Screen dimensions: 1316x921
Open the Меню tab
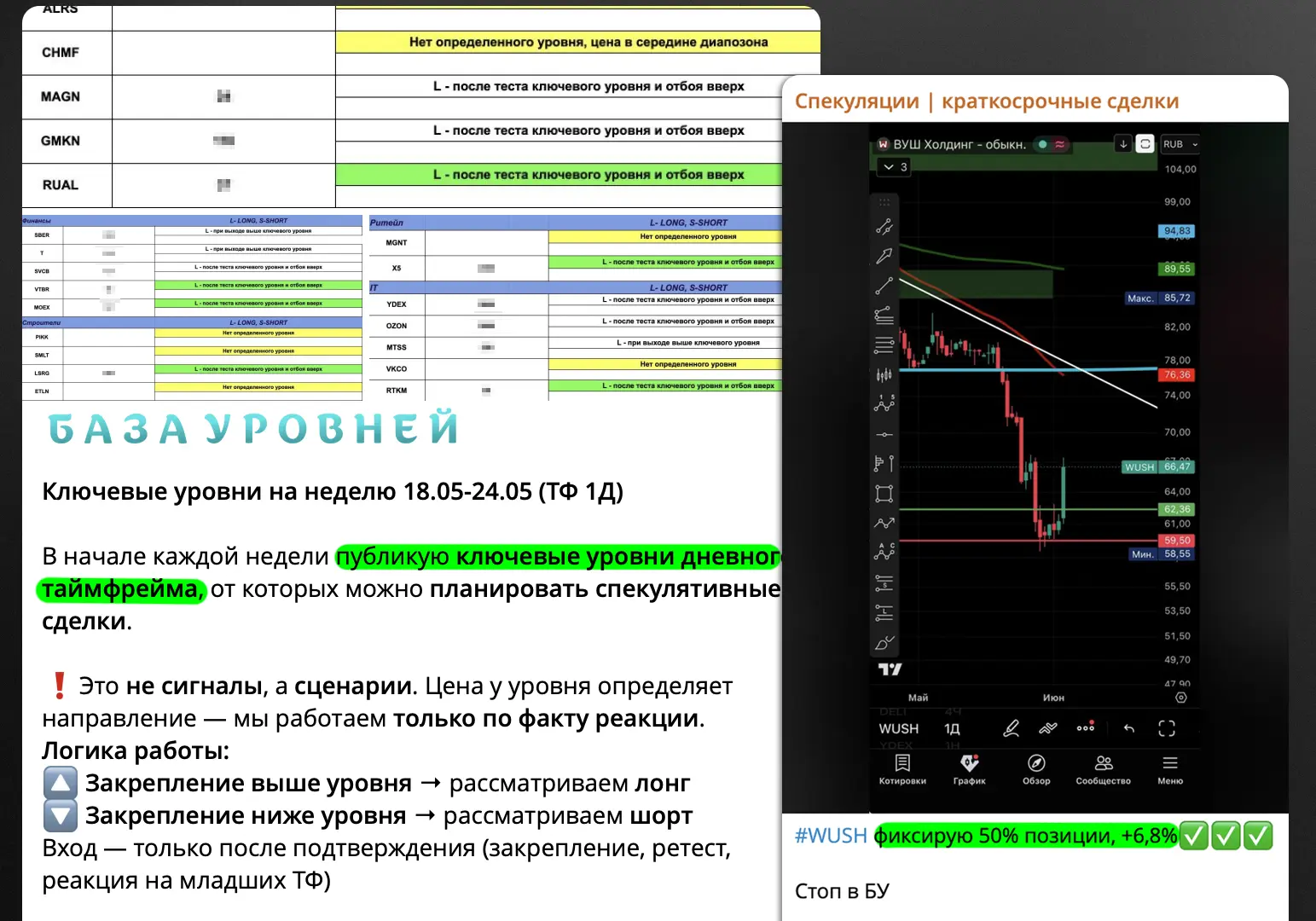click(x=1170, y=769)
